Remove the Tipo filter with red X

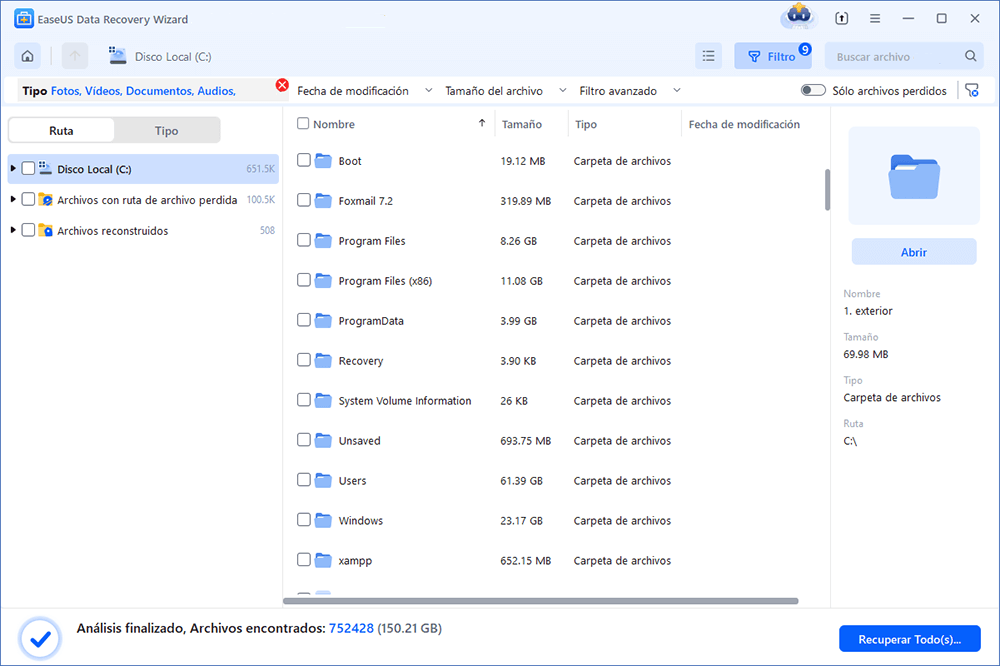click(282, 85)
